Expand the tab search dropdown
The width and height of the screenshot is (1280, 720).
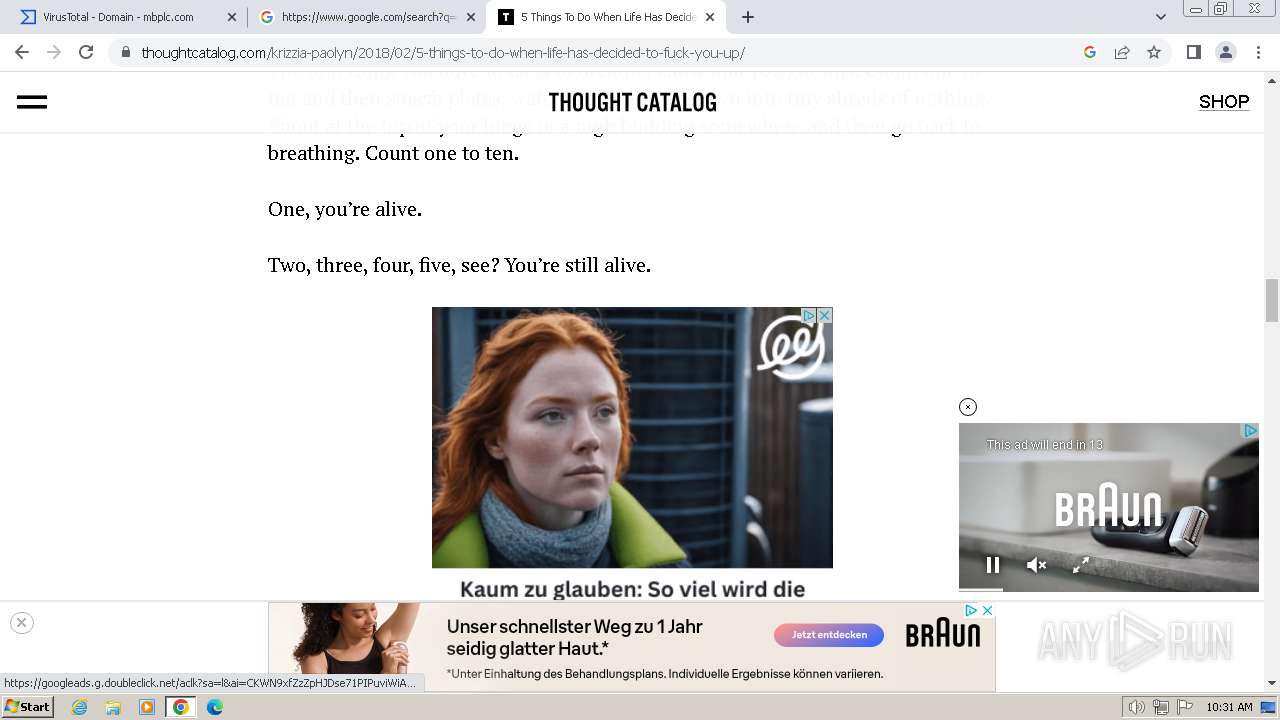point(1161,17)
